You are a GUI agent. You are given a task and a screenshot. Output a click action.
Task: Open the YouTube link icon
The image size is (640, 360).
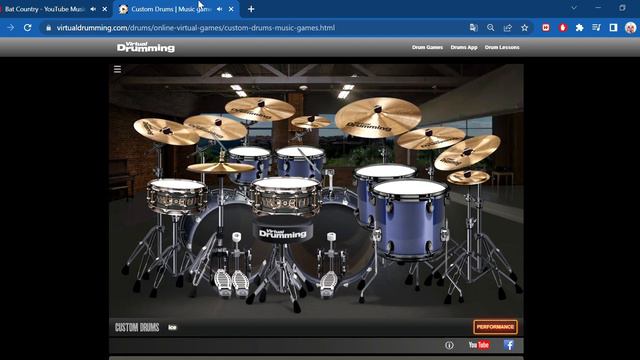(479, 345)
